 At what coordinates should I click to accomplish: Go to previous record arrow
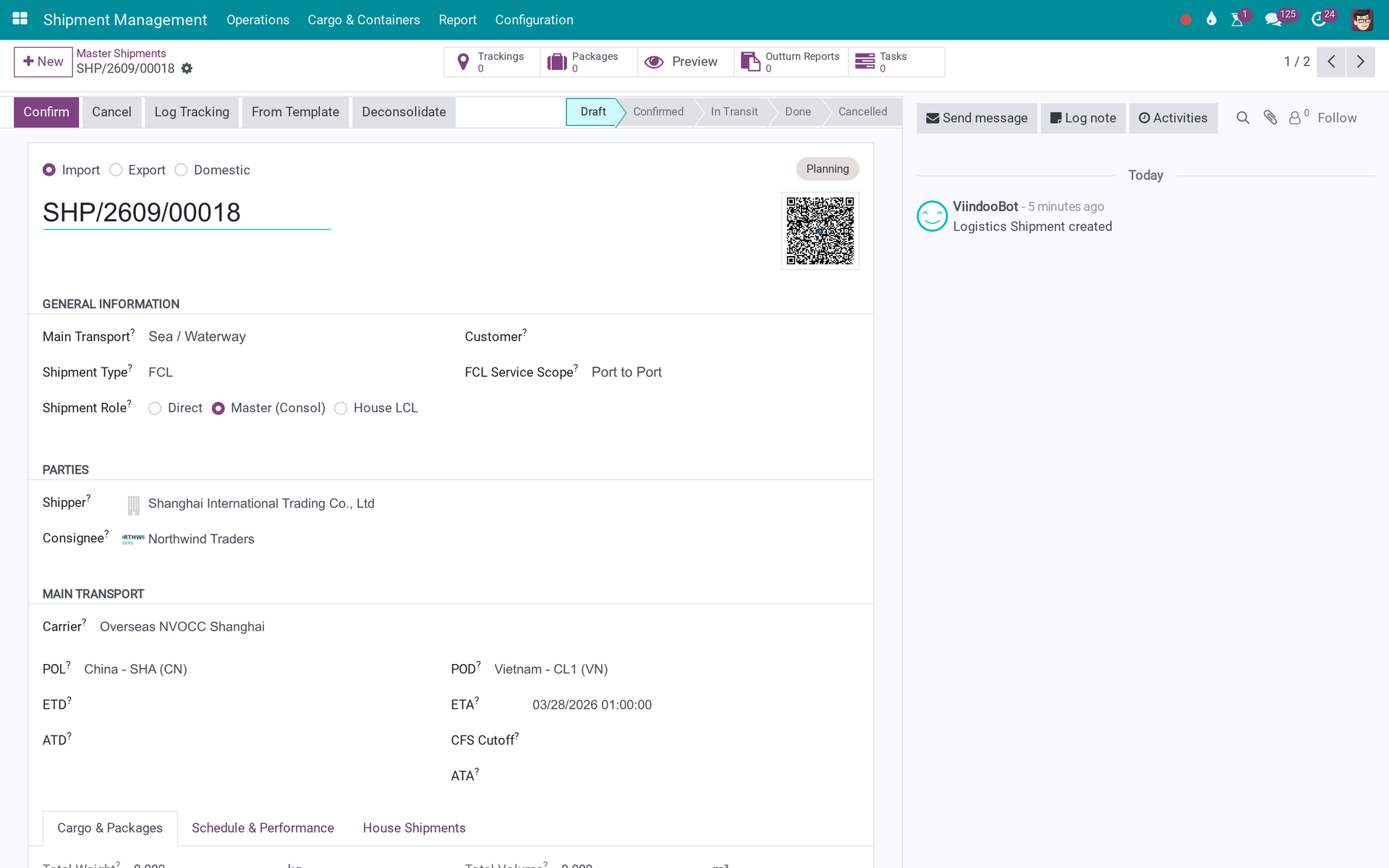tap(1331, 62)
